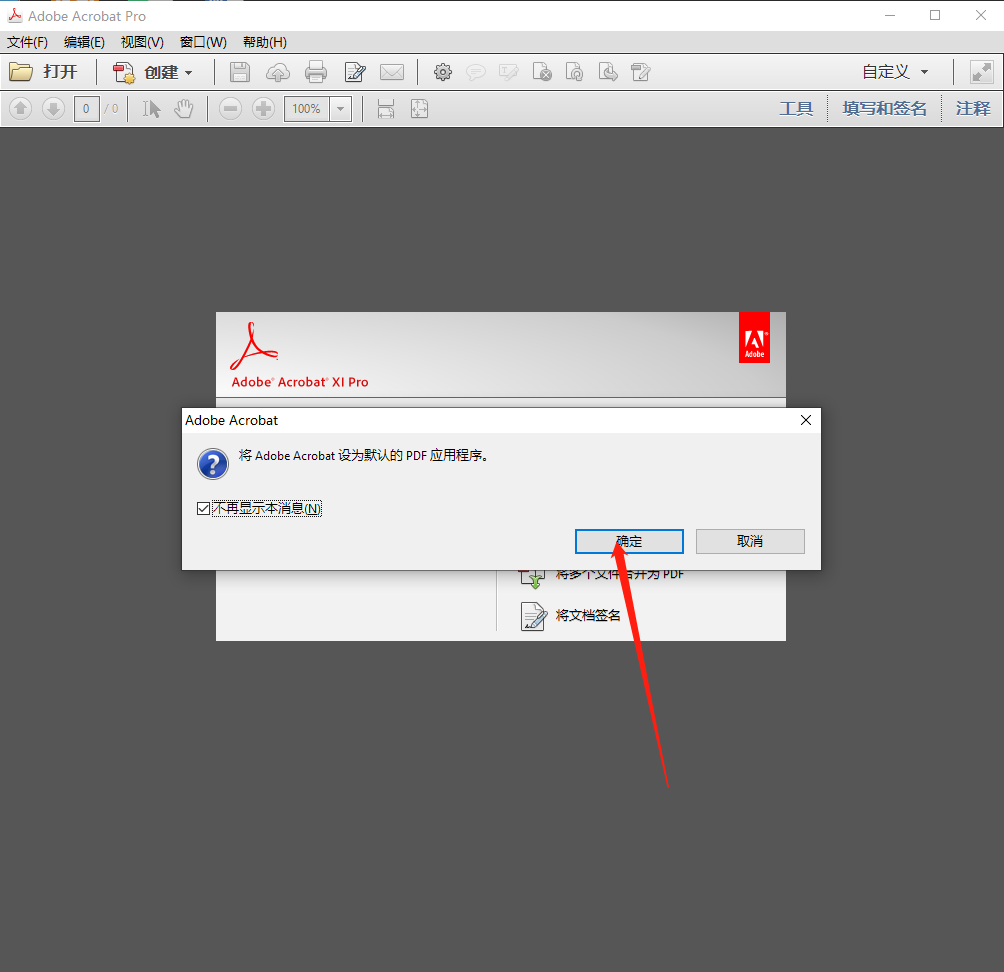Open the Window menu (窗口)
The height and width of the screenshot is (972, 1004).
[203, 42]
